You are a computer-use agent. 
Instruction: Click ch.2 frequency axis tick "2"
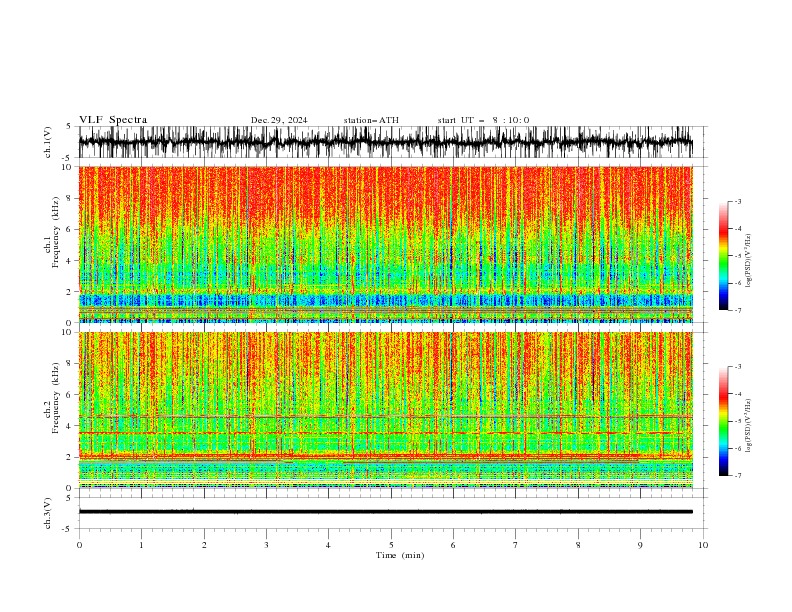click(70, 457)
